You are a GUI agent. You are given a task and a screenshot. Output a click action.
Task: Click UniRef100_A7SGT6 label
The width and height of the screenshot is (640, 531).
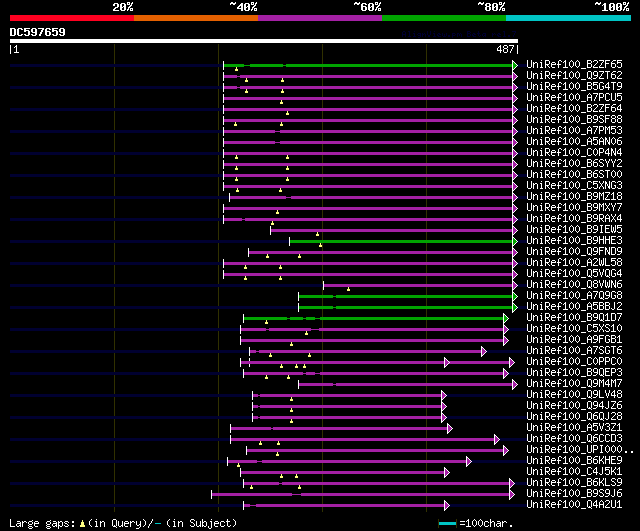[x=574, y=351]
